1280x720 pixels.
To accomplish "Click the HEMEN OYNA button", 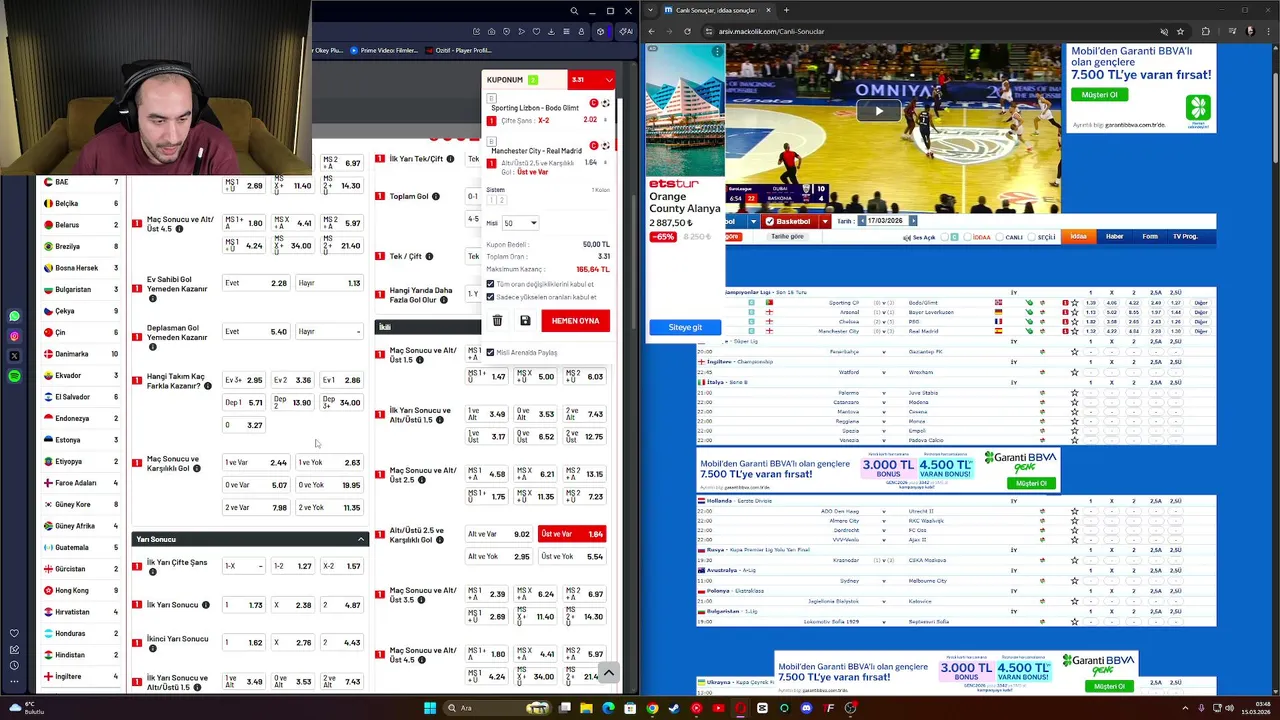I will pos(575,321).
